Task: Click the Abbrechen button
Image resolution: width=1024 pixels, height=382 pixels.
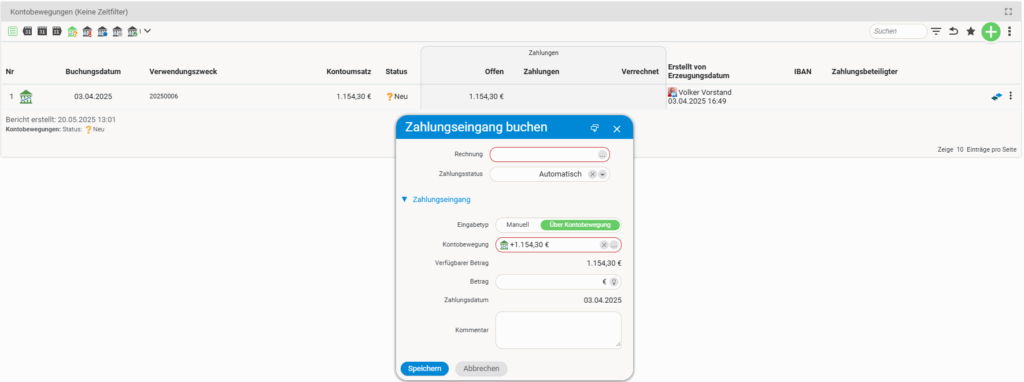Action: [x=481, y=369]
